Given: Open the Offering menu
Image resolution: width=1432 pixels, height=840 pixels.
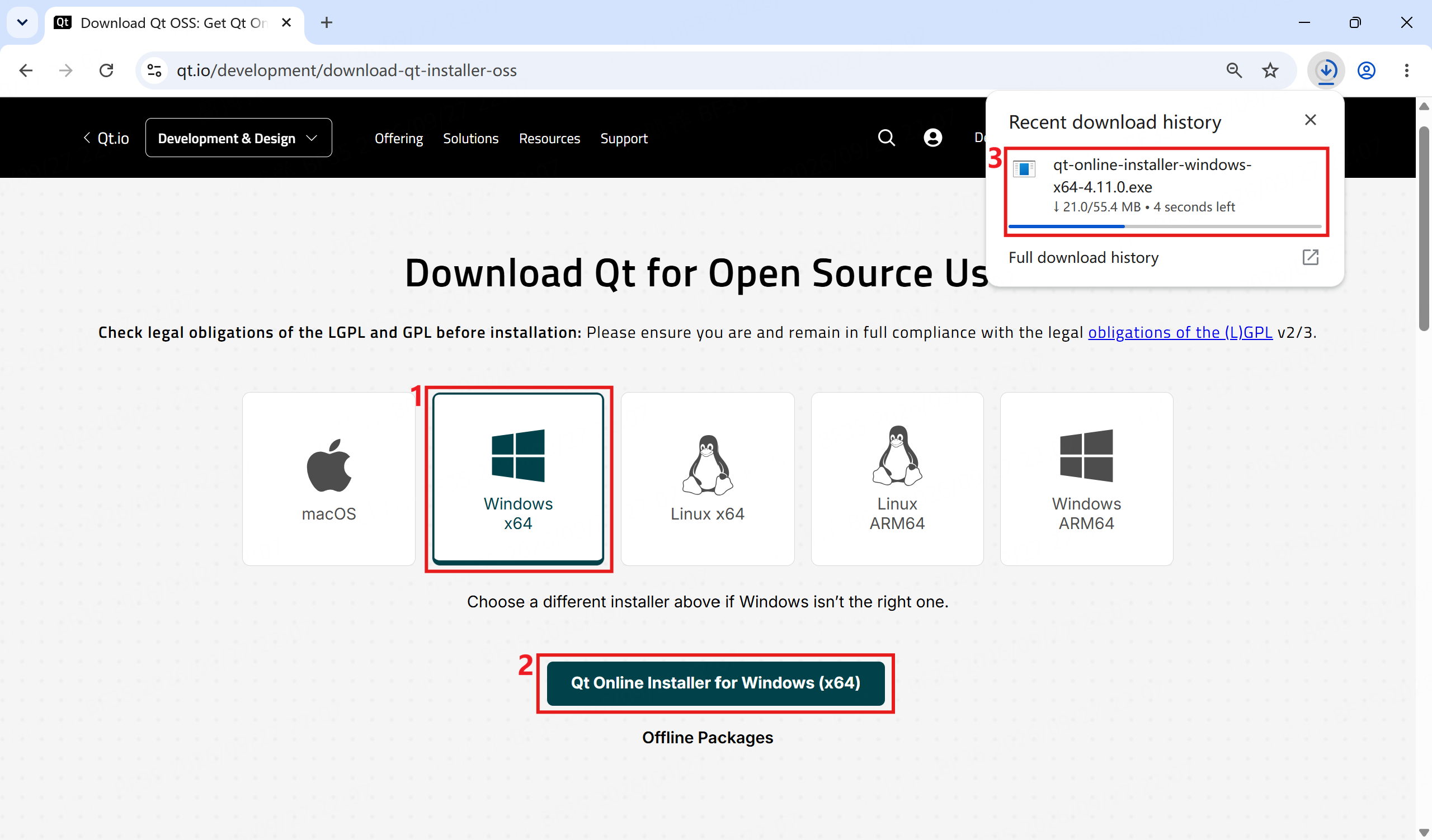Looking at the screenshot, I should coord(399,139).
